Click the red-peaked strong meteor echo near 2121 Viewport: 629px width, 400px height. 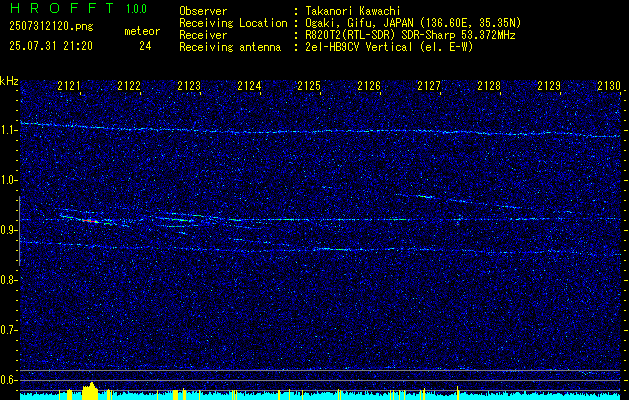pyautogui.click(x=89, y=220)
